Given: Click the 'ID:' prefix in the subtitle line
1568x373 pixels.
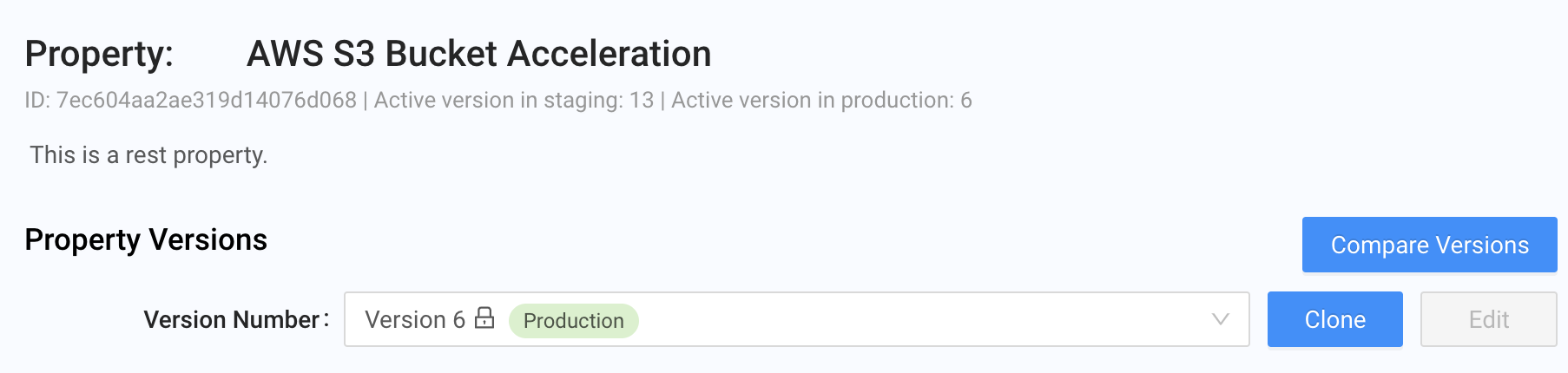Looking at the screenshot, I should coord(37,101).
